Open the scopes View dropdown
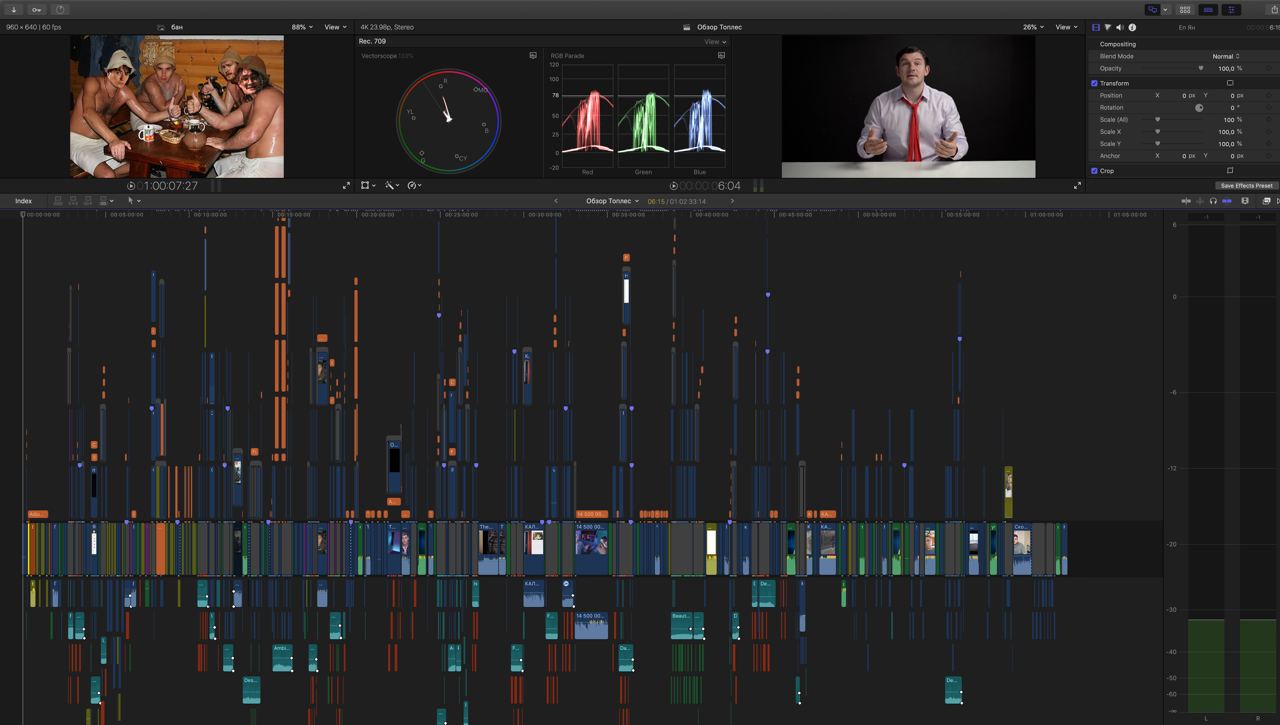Screen dimensions: 1280x725 tap(715, 42)
